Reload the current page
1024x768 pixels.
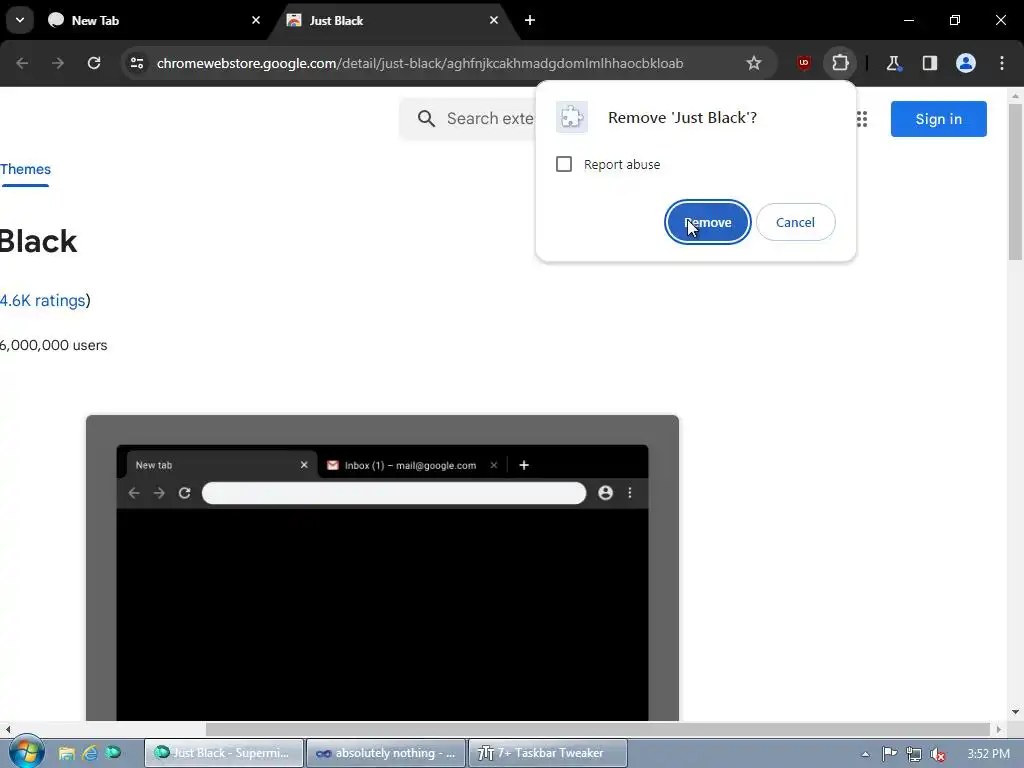(94, 63)
